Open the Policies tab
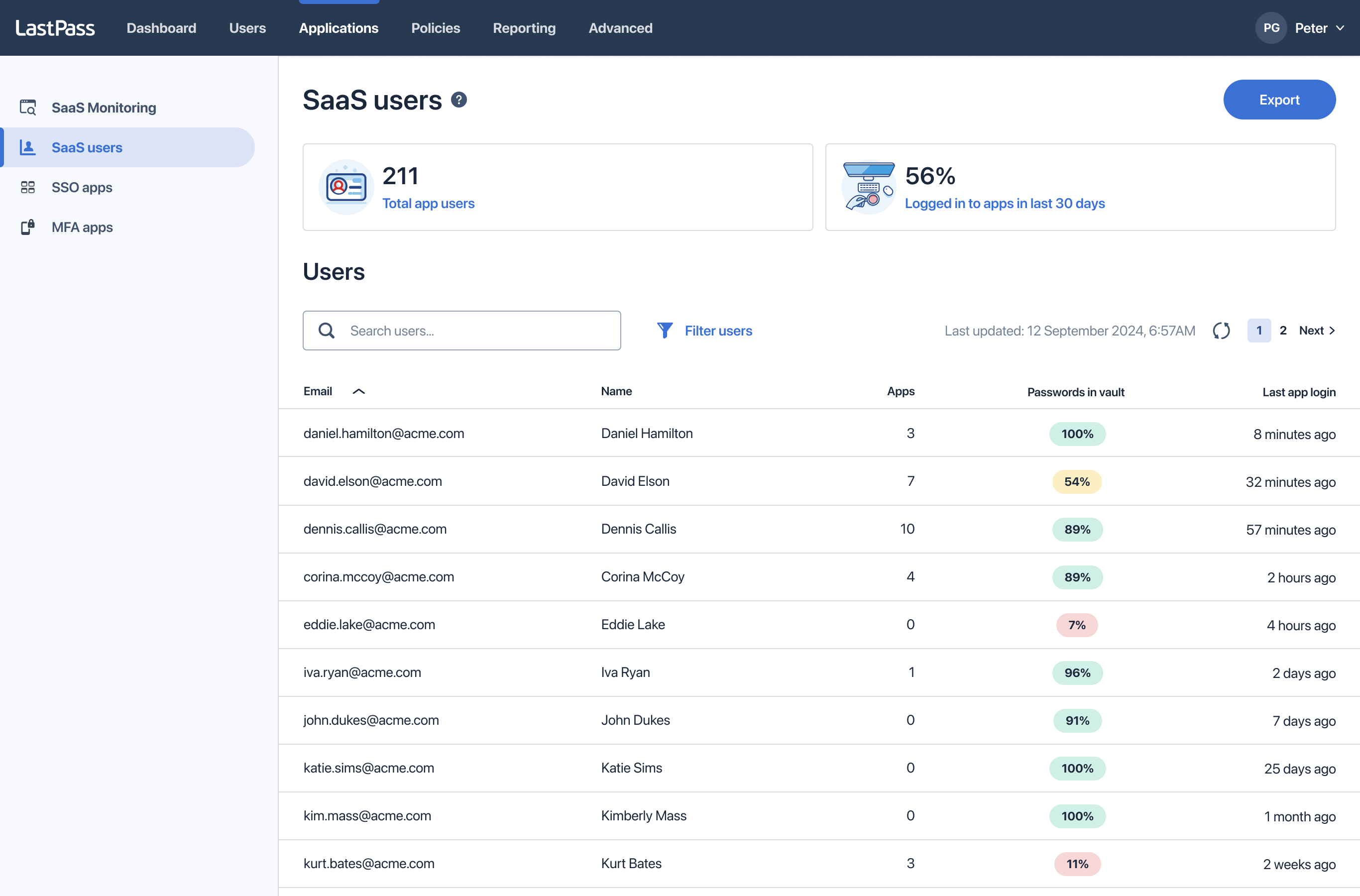This screenshot has height=896, width=1360. click(436, 28)
